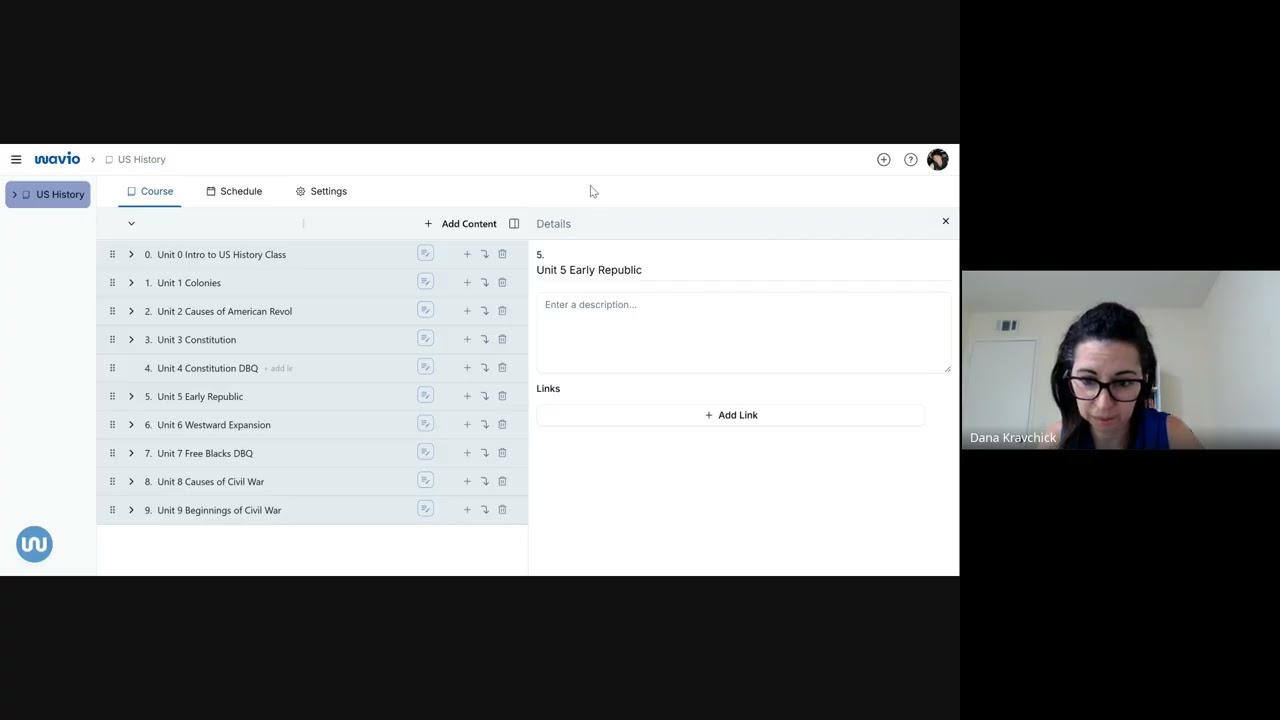1280x720 pixels.
Task: Open notes editor for Unit 5 Early Republic
Action: tap(425, 396)
